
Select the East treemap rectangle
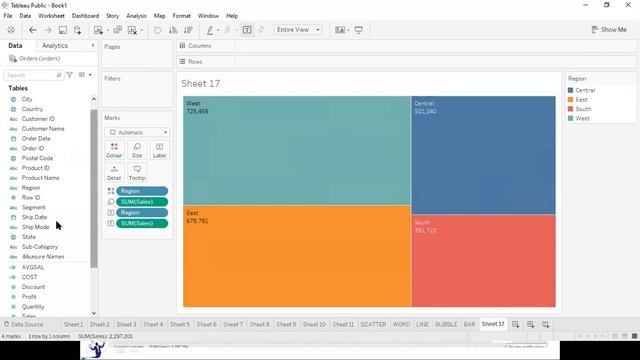[x=297, y=256]
